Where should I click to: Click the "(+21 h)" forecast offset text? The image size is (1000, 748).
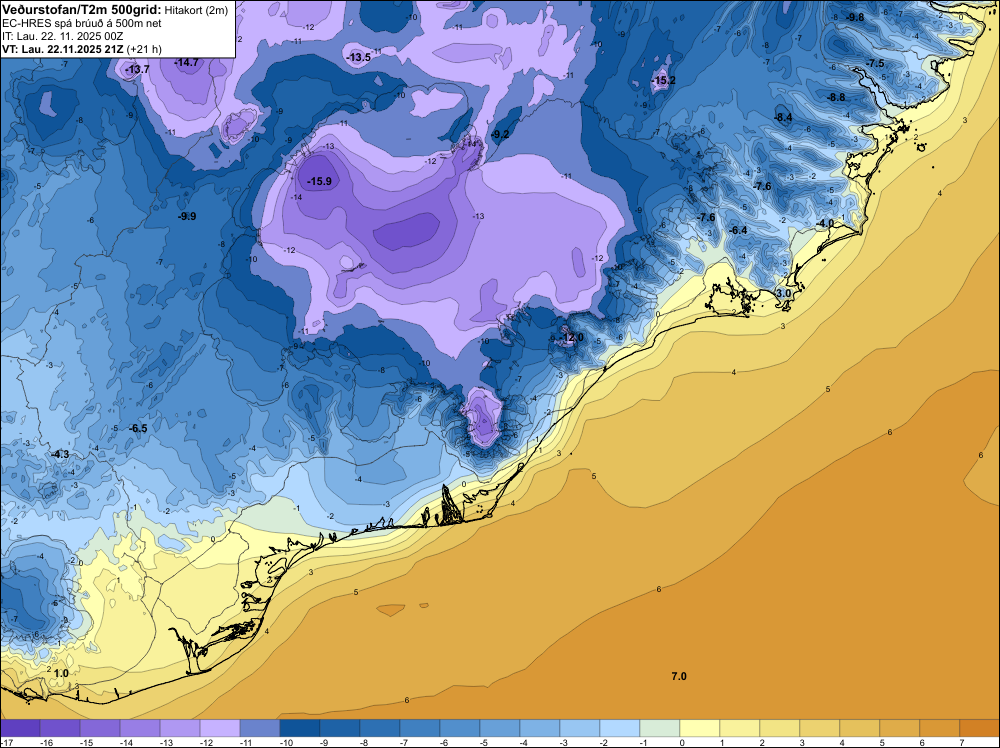click(144, 49)
